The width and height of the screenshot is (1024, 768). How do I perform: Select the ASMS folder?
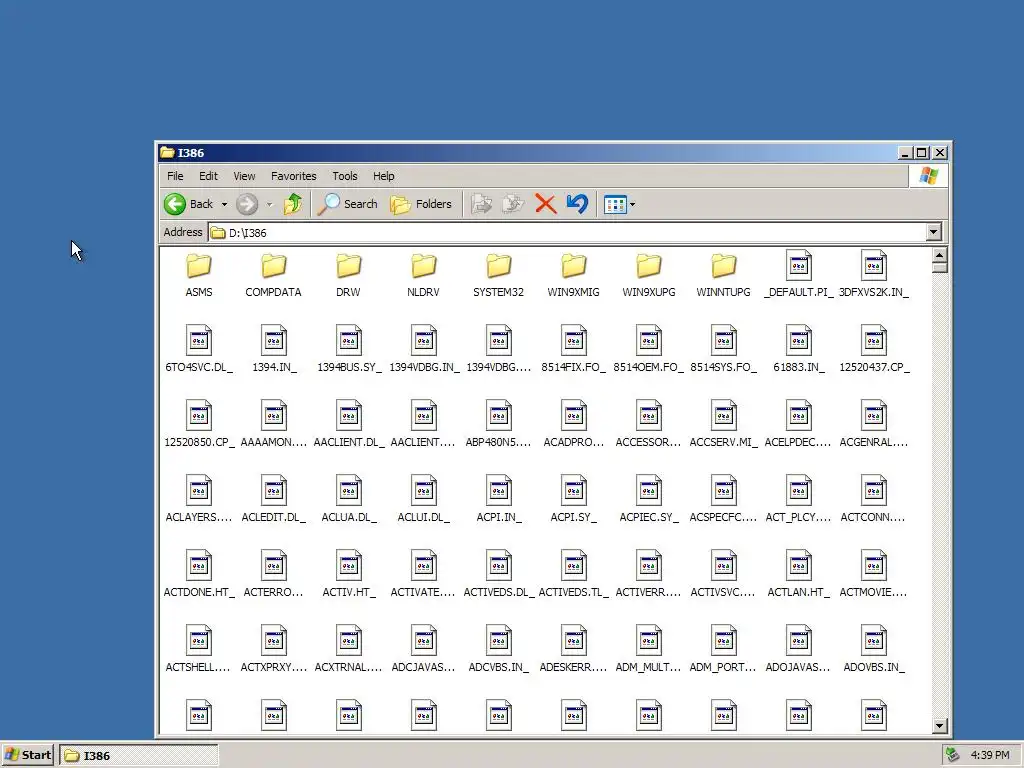[x=199, y=275]
